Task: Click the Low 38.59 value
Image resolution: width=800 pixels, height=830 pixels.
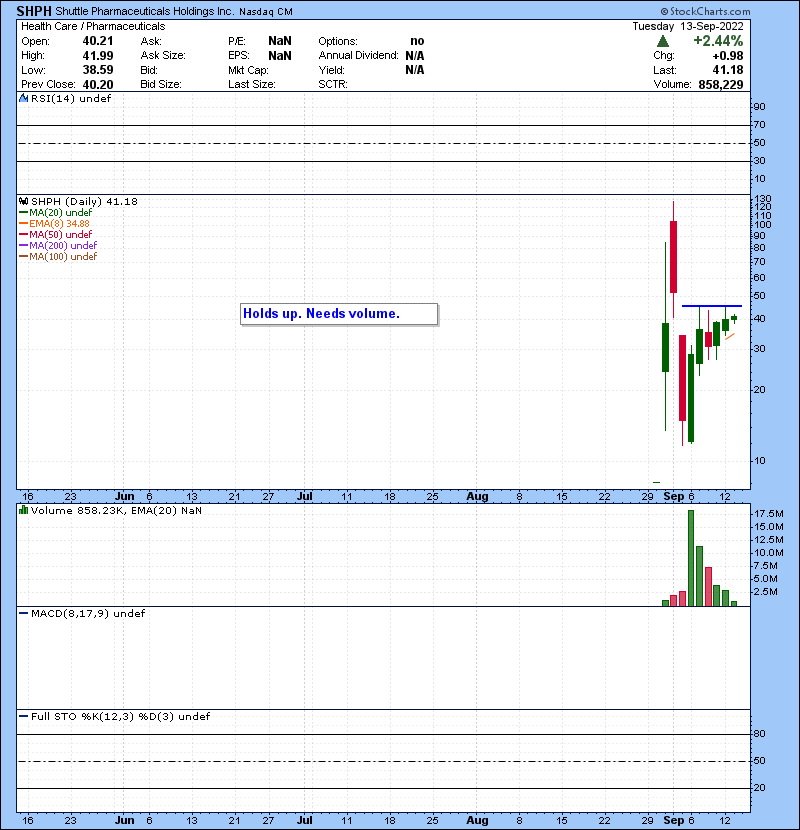Action: click(x=98, y=70)
